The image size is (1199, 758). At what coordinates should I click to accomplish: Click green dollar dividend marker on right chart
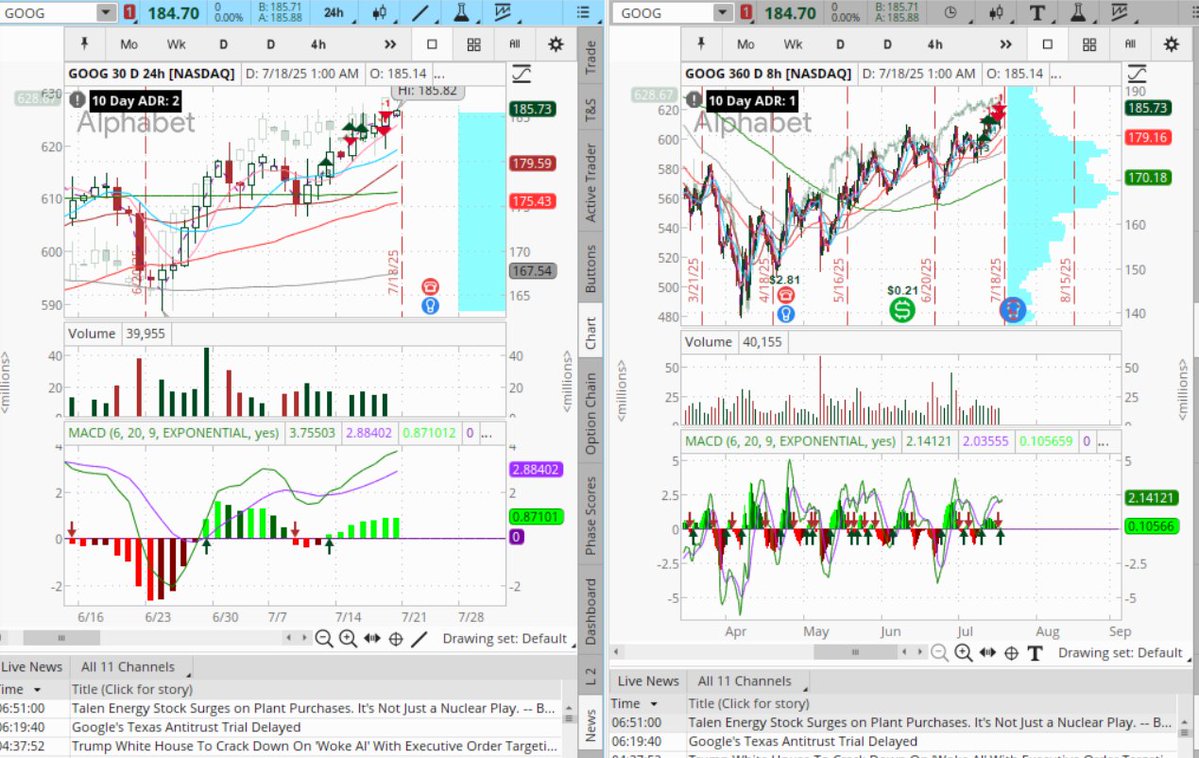point(902,310)
